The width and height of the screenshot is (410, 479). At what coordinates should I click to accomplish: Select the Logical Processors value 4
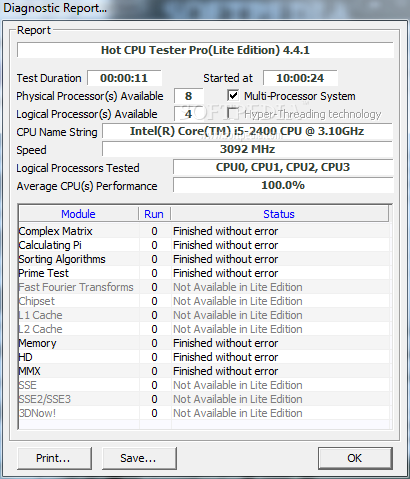pos(188,114)
